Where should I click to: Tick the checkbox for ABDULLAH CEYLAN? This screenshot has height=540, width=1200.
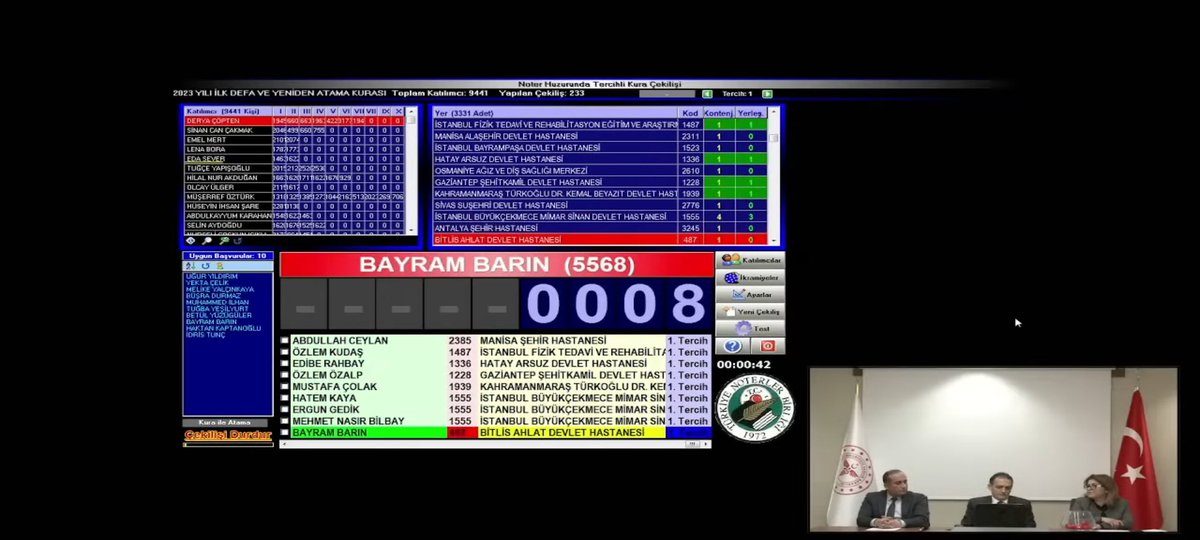click(x=285, y=341)
